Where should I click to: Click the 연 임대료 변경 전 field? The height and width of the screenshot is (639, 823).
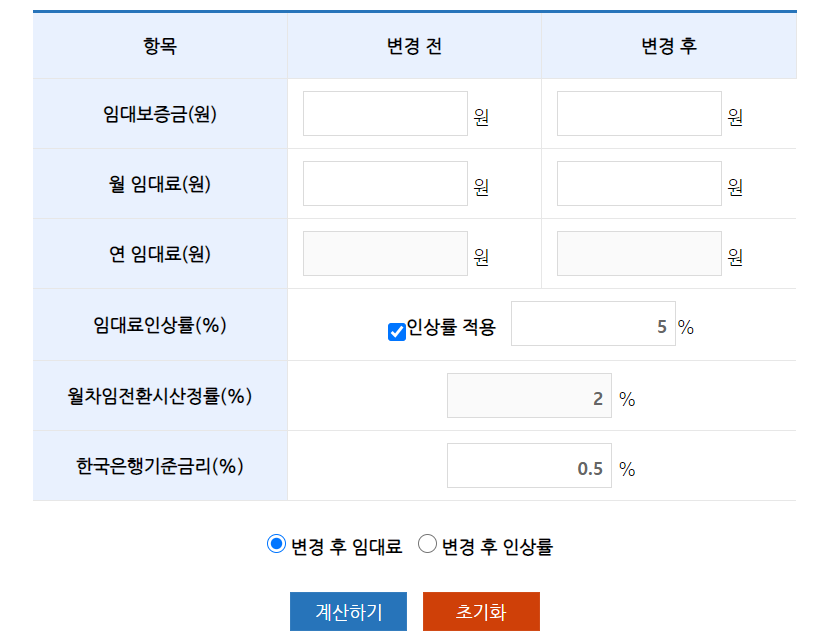pos(385,253)
